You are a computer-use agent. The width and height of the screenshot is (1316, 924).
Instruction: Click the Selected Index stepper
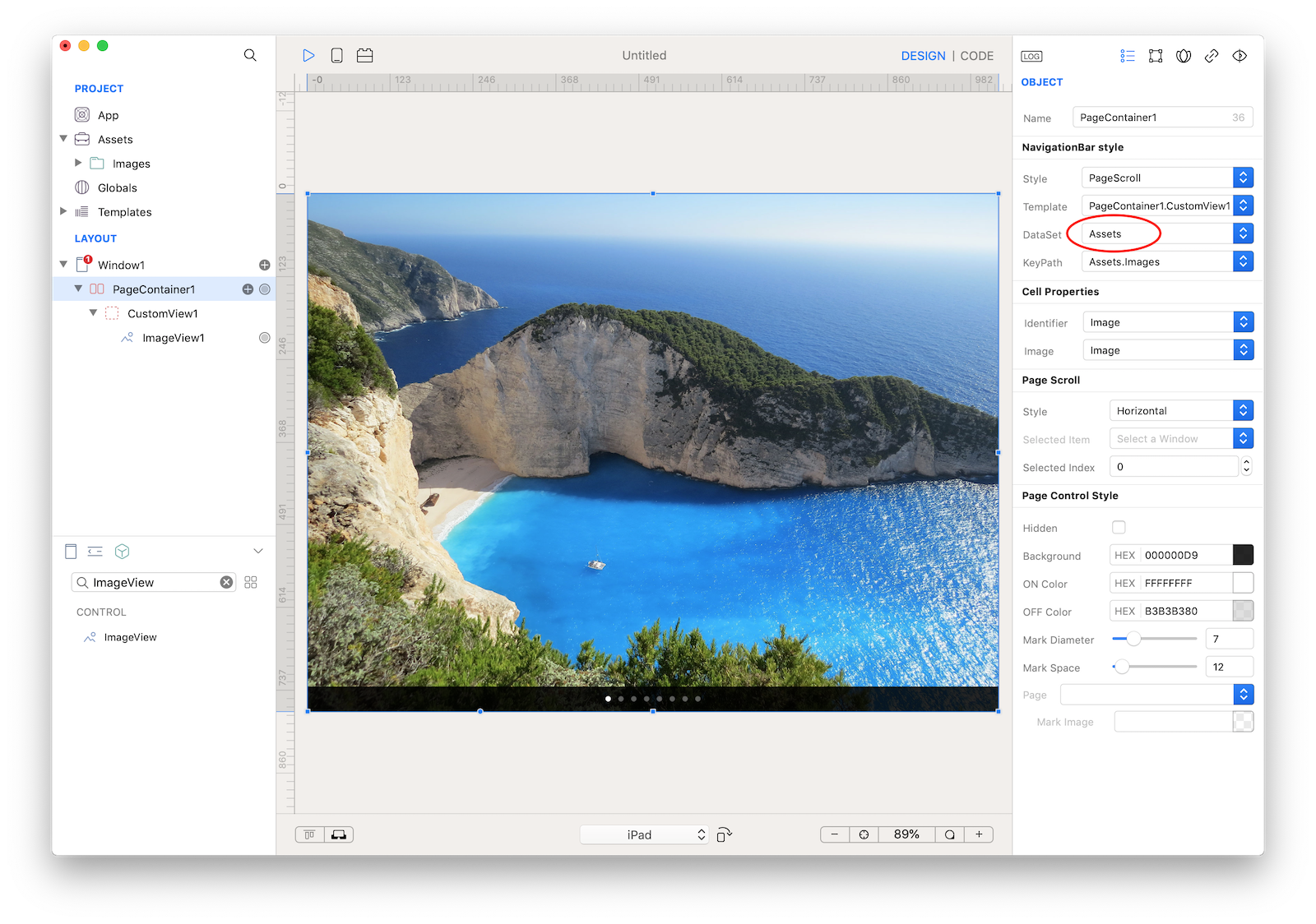pyautogui.click(x=1246, y=466)
